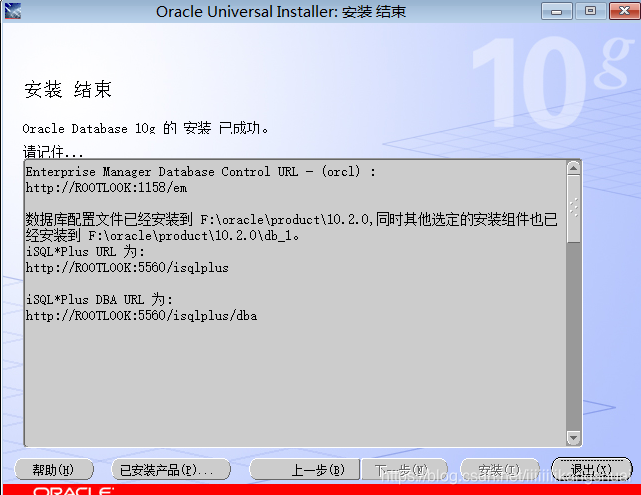The image size is (641, 495).
Task: Click the vertical scrollbar thumb
Action: click(574, 209)
